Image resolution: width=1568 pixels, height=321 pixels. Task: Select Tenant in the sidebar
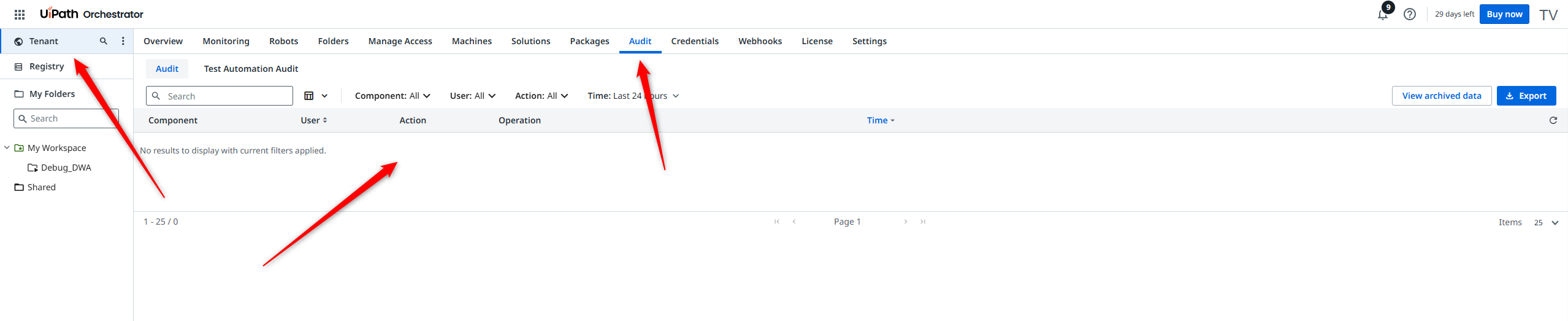point(44,41)
